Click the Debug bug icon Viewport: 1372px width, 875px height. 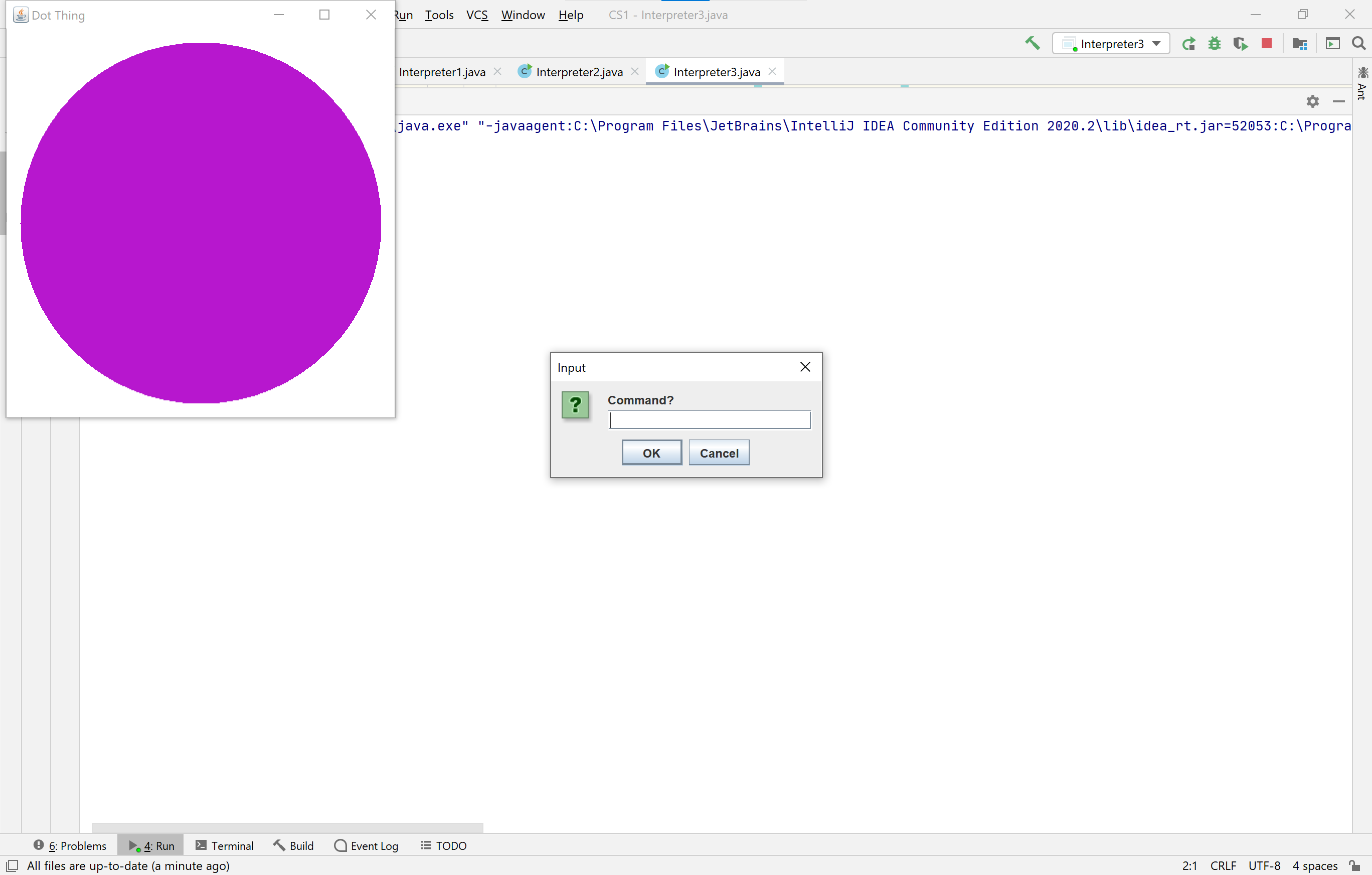coord(1214,44)
